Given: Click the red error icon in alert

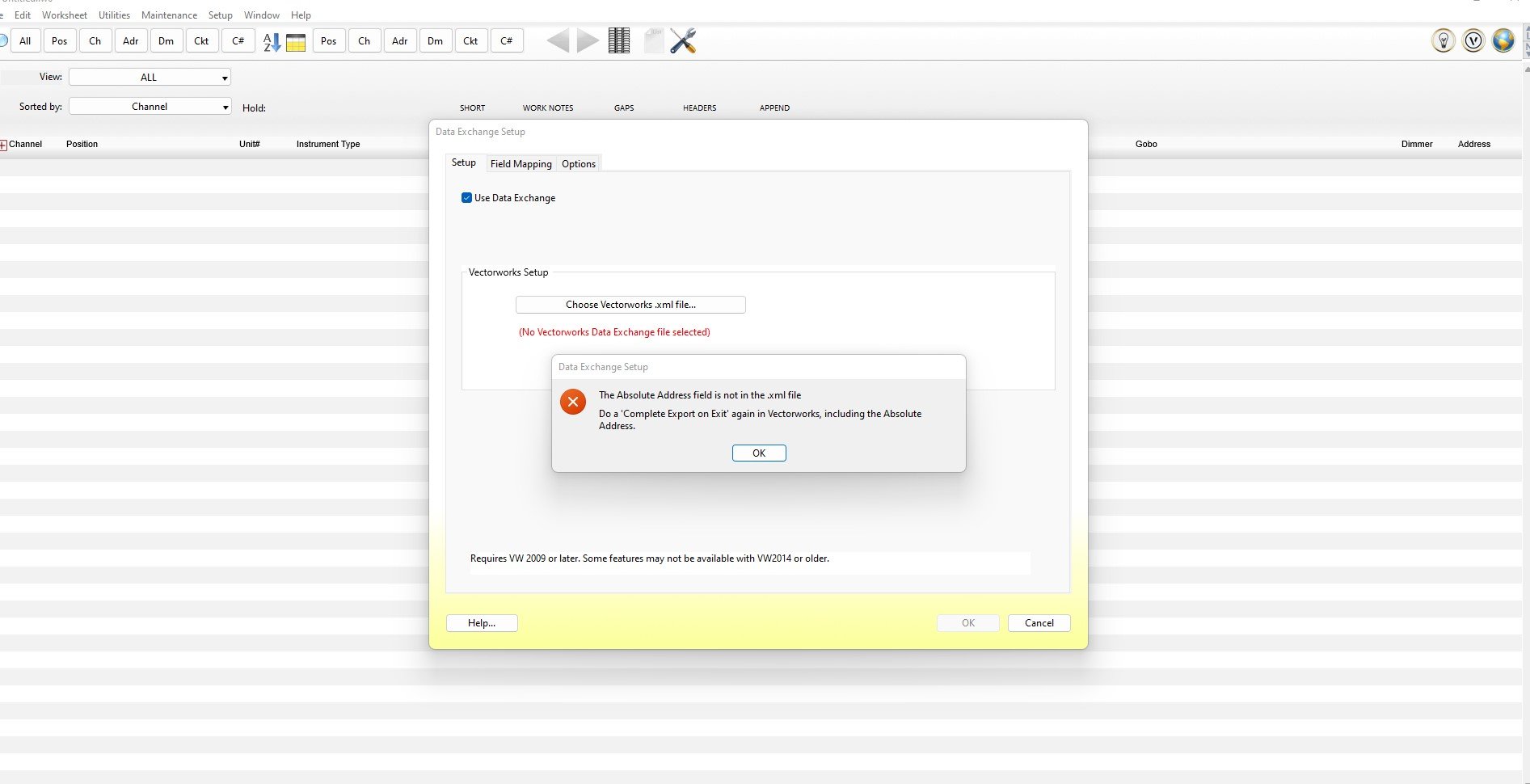Looking at the screenshot, I should tap(573, 402).
